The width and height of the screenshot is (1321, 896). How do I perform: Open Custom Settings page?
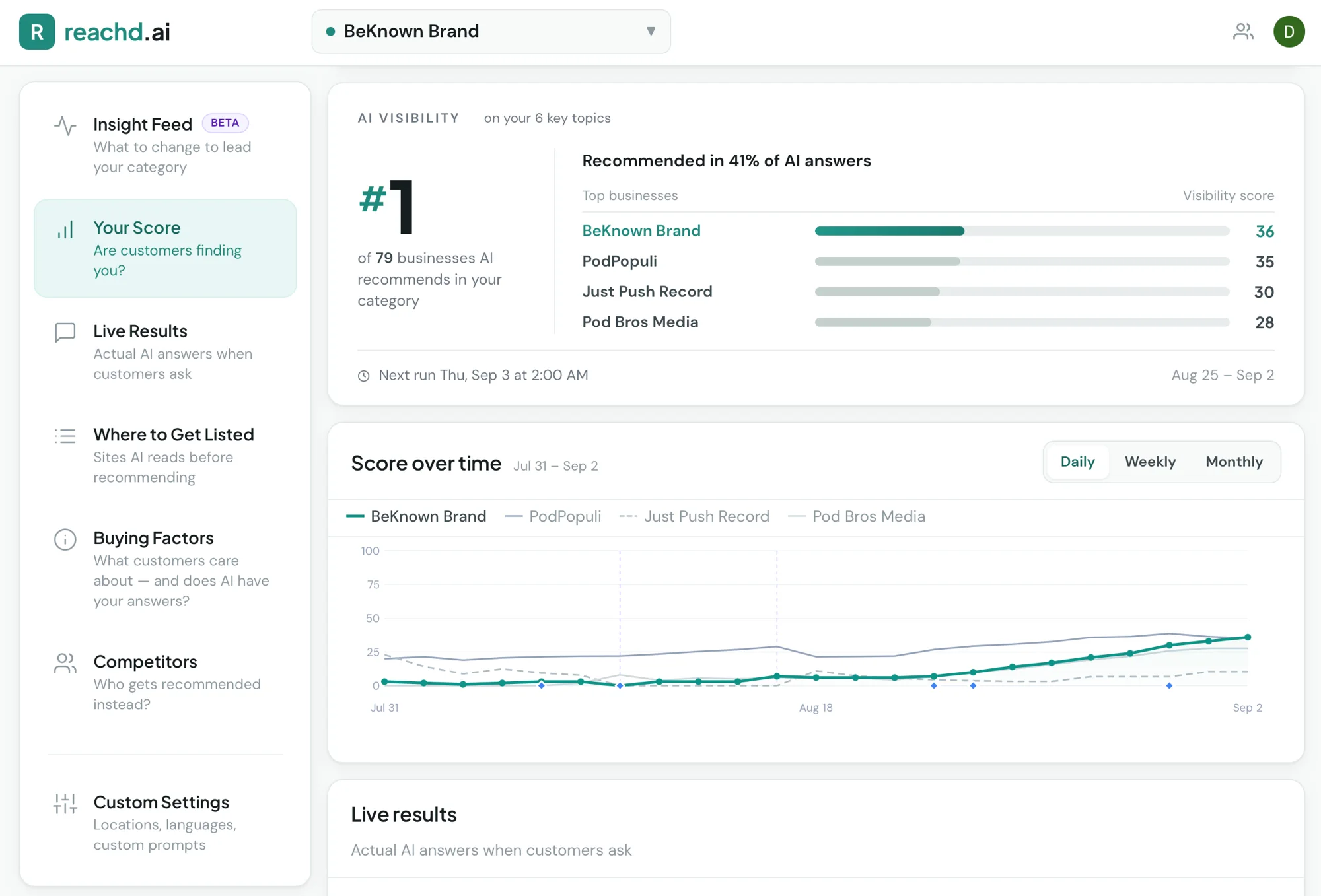click(x=165, y=823)
